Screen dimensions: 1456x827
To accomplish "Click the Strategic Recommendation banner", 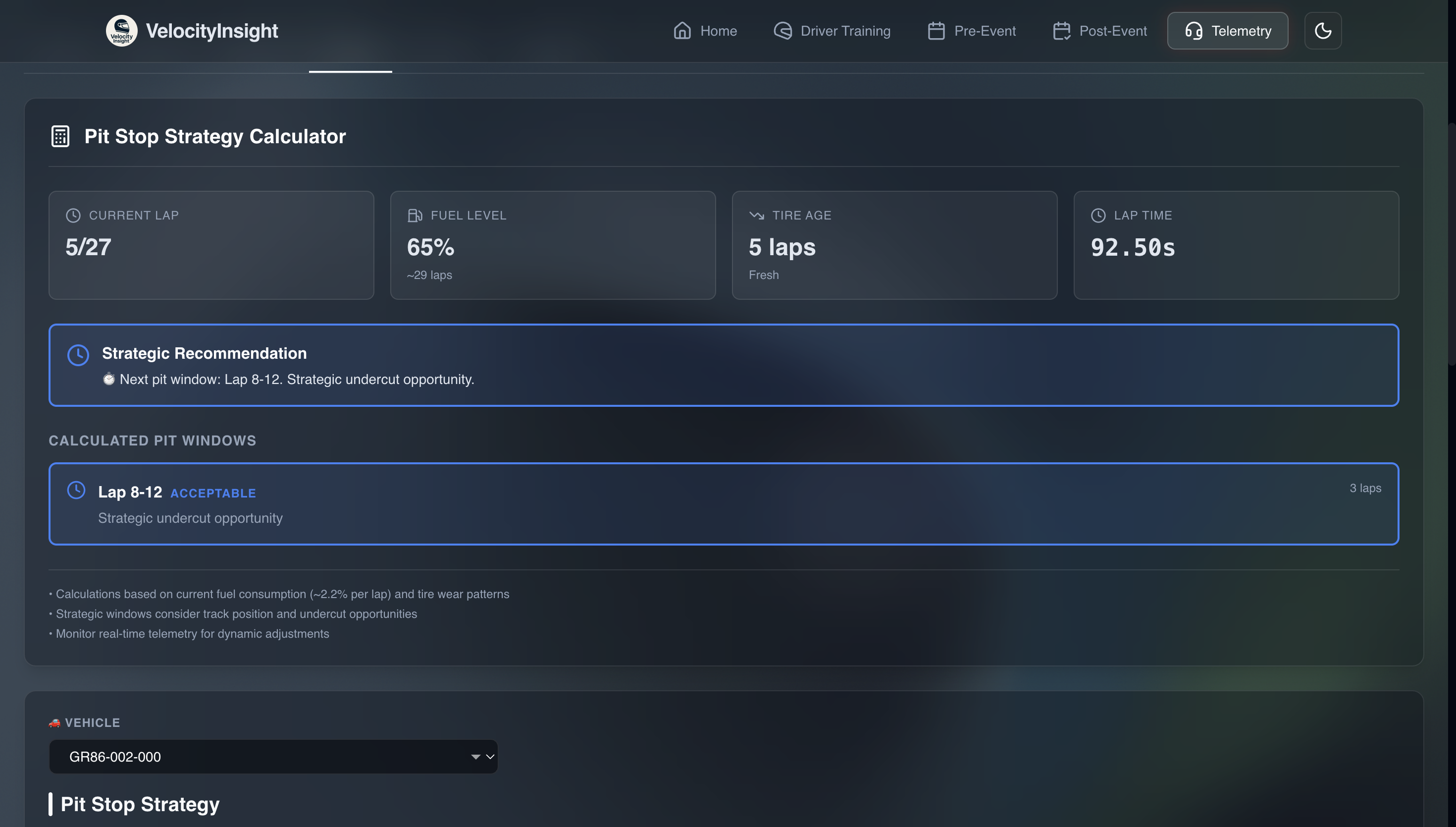I will (x=723, y=365).
